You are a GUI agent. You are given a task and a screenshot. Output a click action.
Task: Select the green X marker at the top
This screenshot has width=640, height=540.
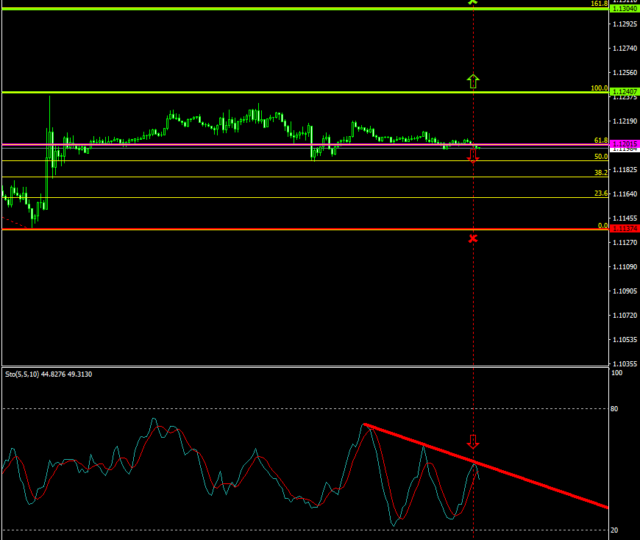point(473,3)
